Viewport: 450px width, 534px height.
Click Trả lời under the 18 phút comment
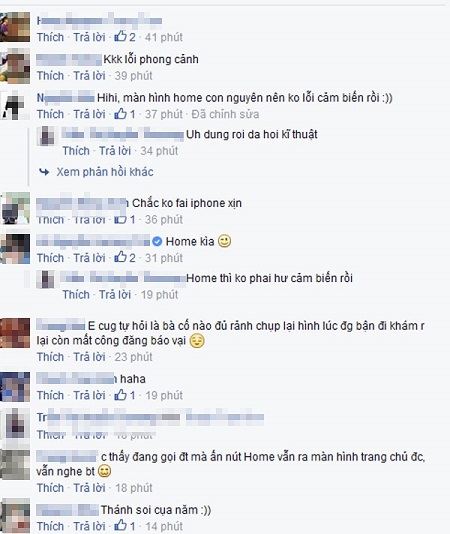(x=89, y=488)
